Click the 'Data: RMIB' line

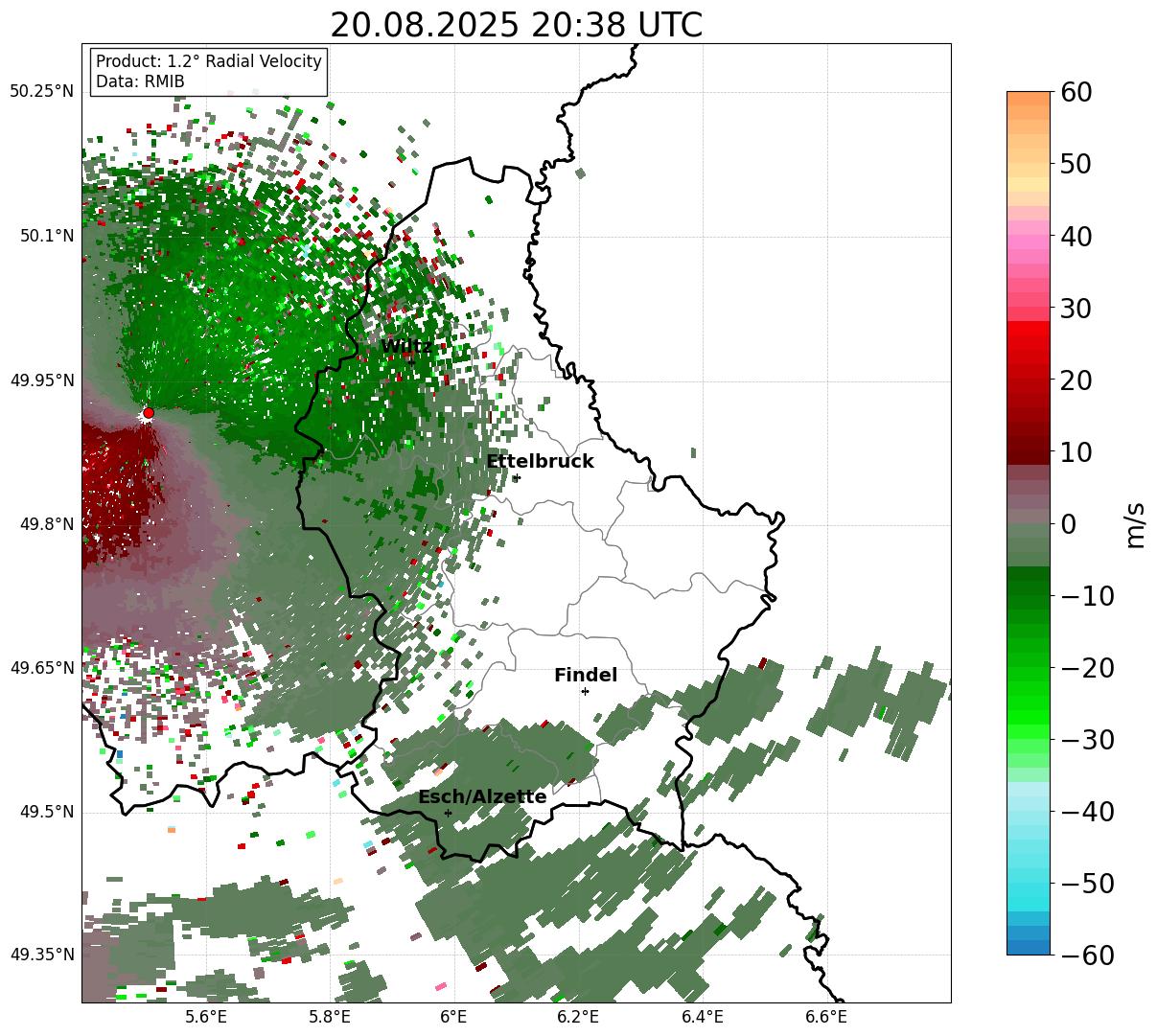140,82
